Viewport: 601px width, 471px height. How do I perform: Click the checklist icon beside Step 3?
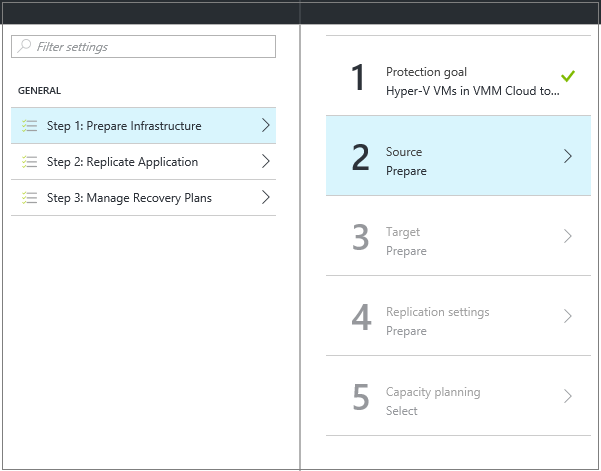point(29,198)
